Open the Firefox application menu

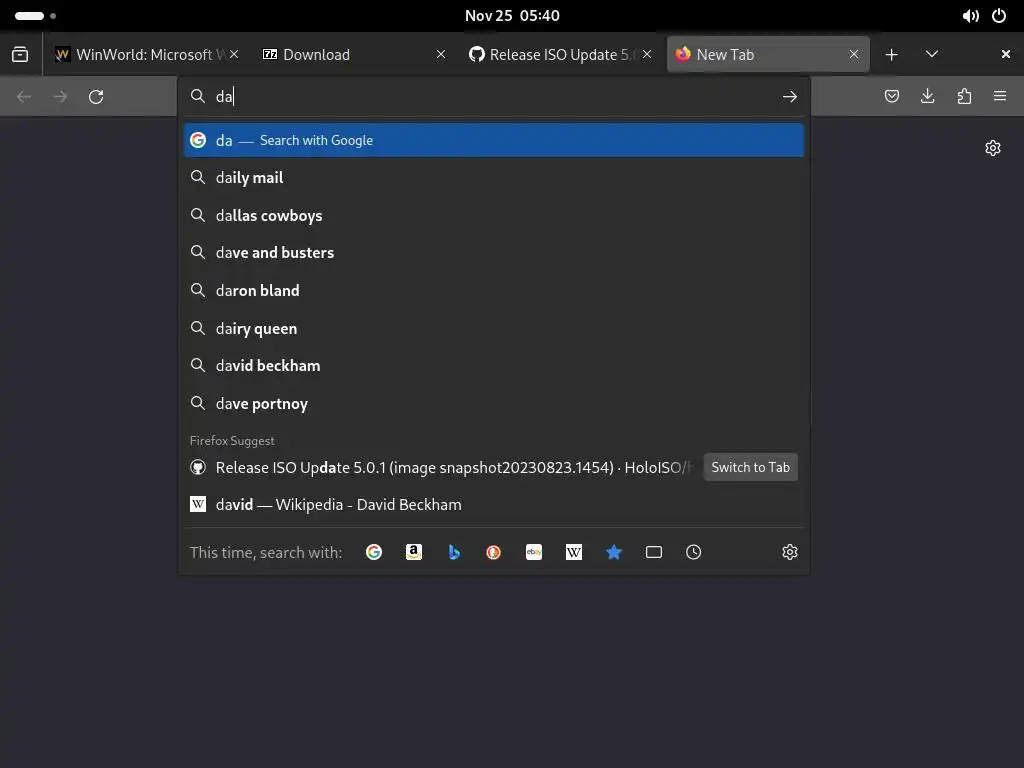click(1000, 96)
